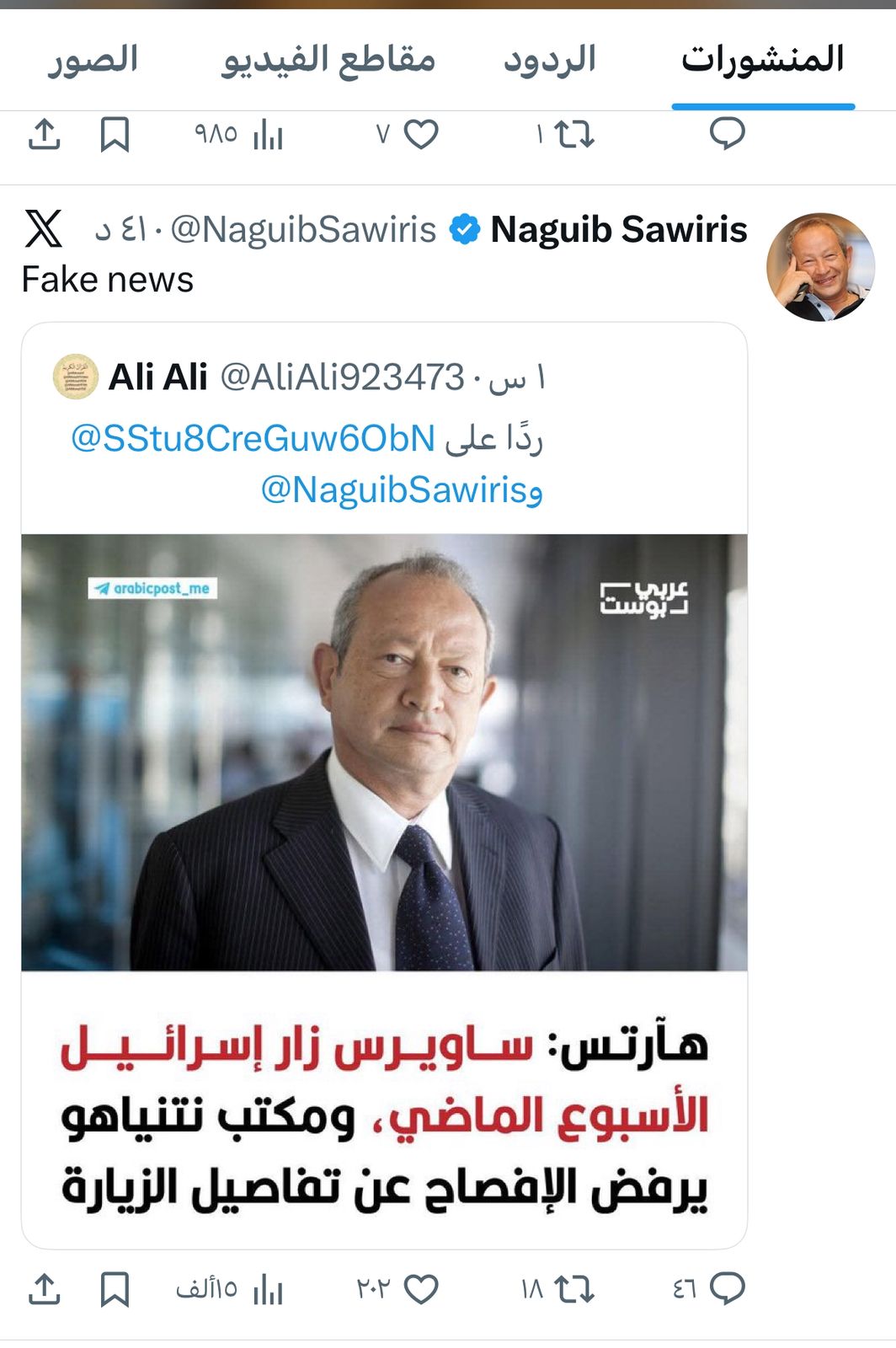Open Naguib Sawiris profile picture

(x=820, y=267)
